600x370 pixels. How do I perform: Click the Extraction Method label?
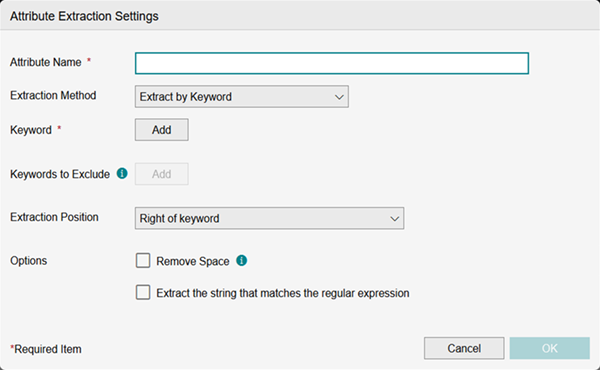pyautogui.click(x=53, y=95)
